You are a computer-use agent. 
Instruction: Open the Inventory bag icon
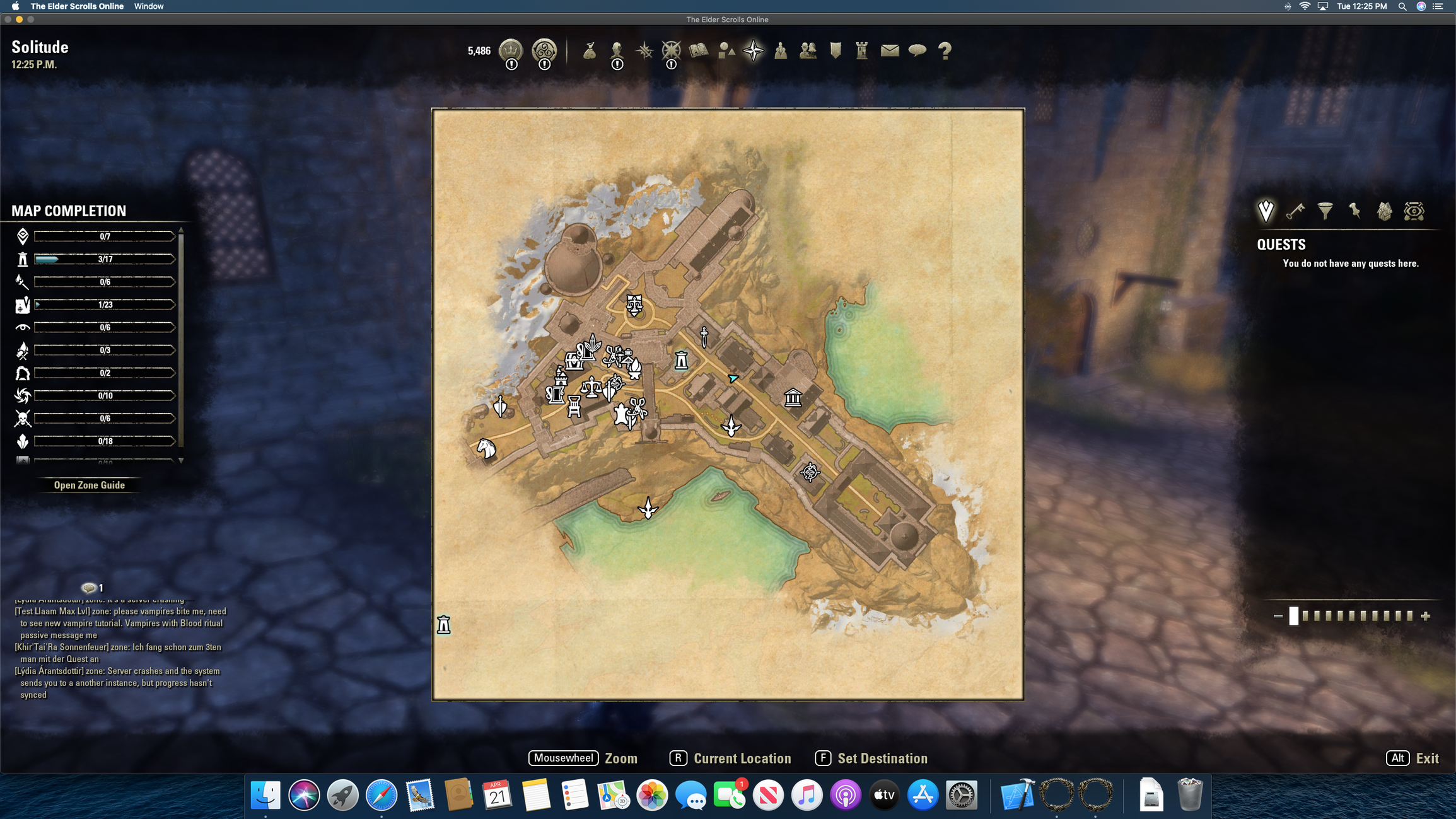[x=589, y=50]
